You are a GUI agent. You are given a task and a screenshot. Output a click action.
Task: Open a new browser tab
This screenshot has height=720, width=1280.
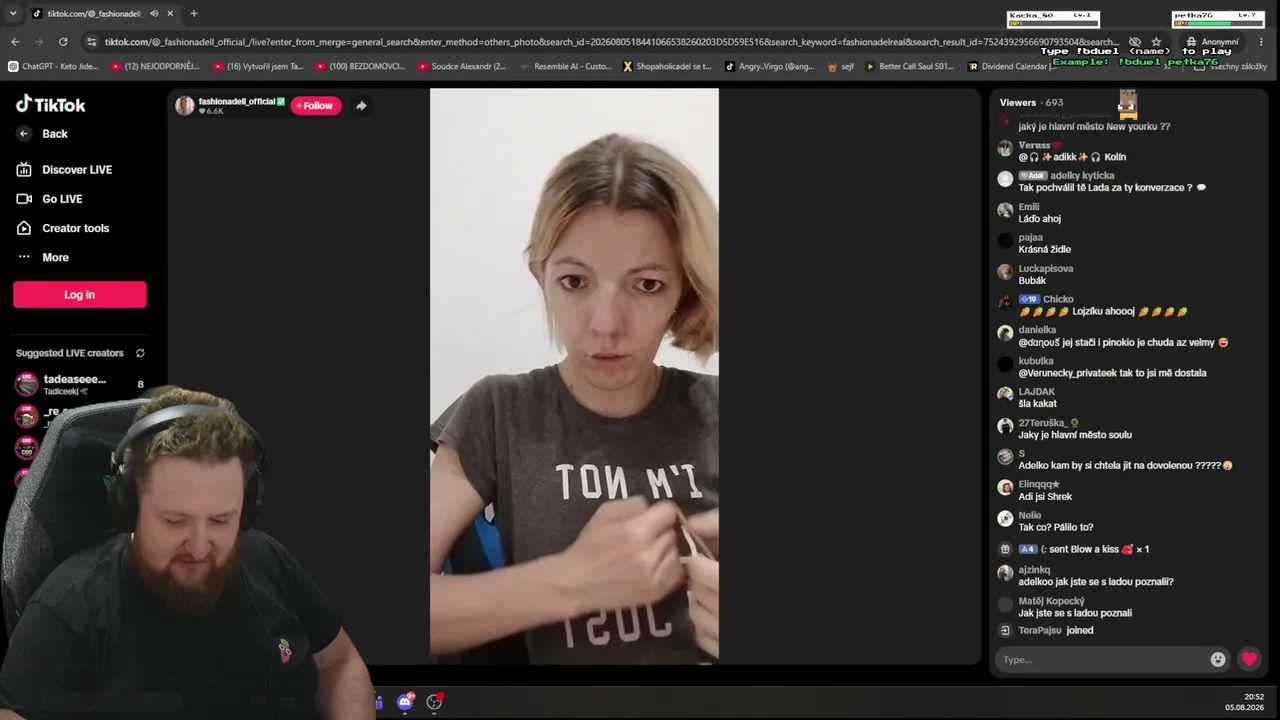[194, 14]
